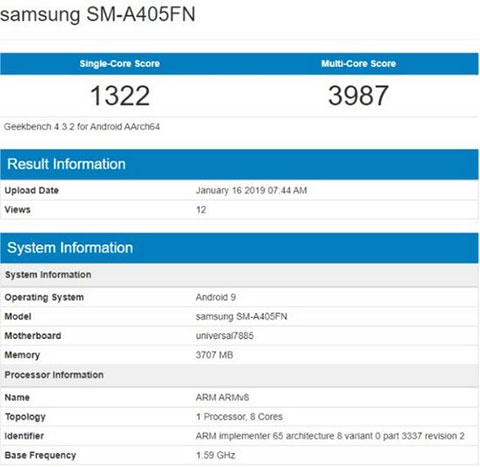Screen dimensions: 480x467
Task: Click the ARM ARMv8 processor name
Action: pyautogui.click(x=222, y=397)
